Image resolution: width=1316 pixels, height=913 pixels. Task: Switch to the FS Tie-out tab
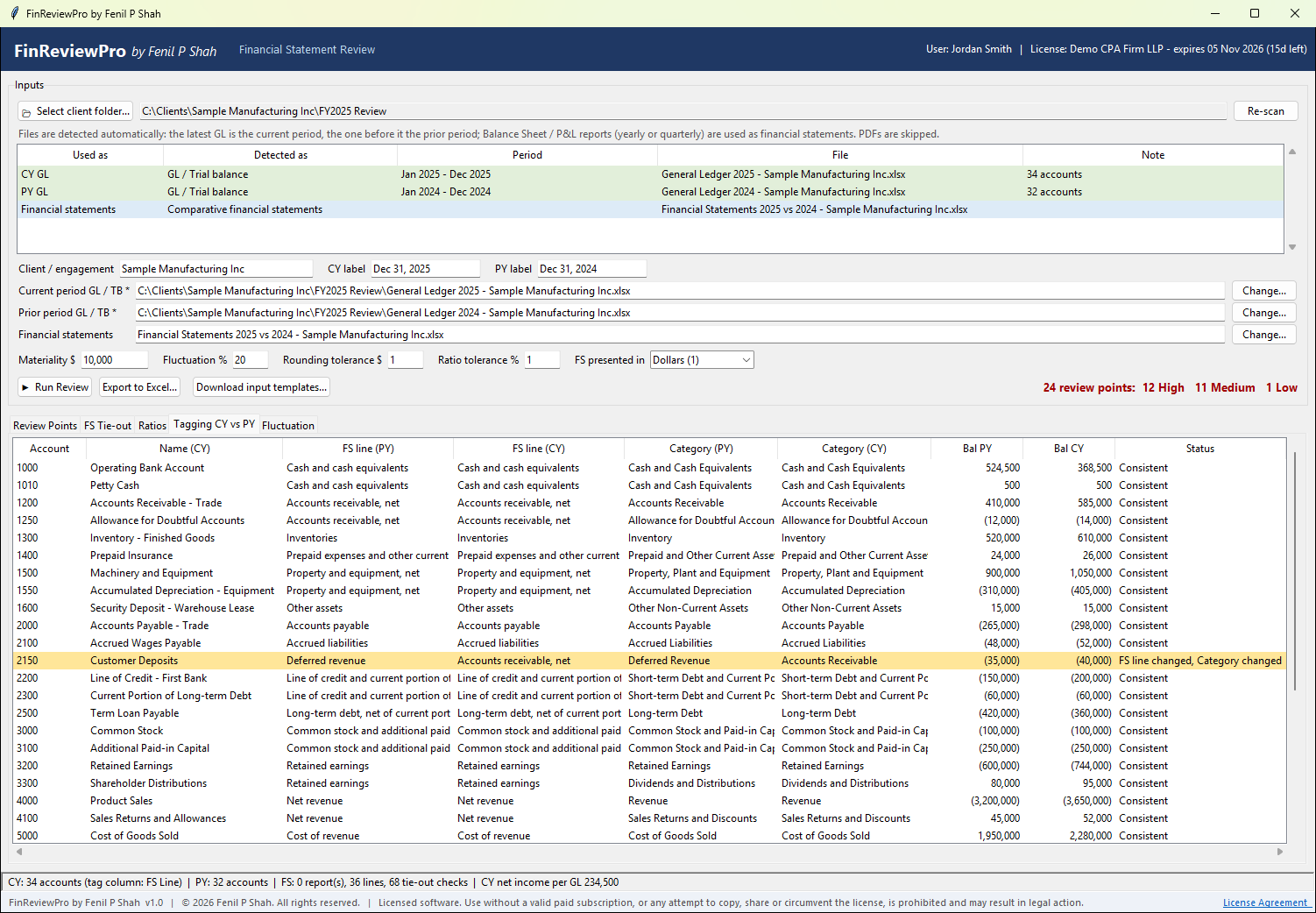point(108,426)
